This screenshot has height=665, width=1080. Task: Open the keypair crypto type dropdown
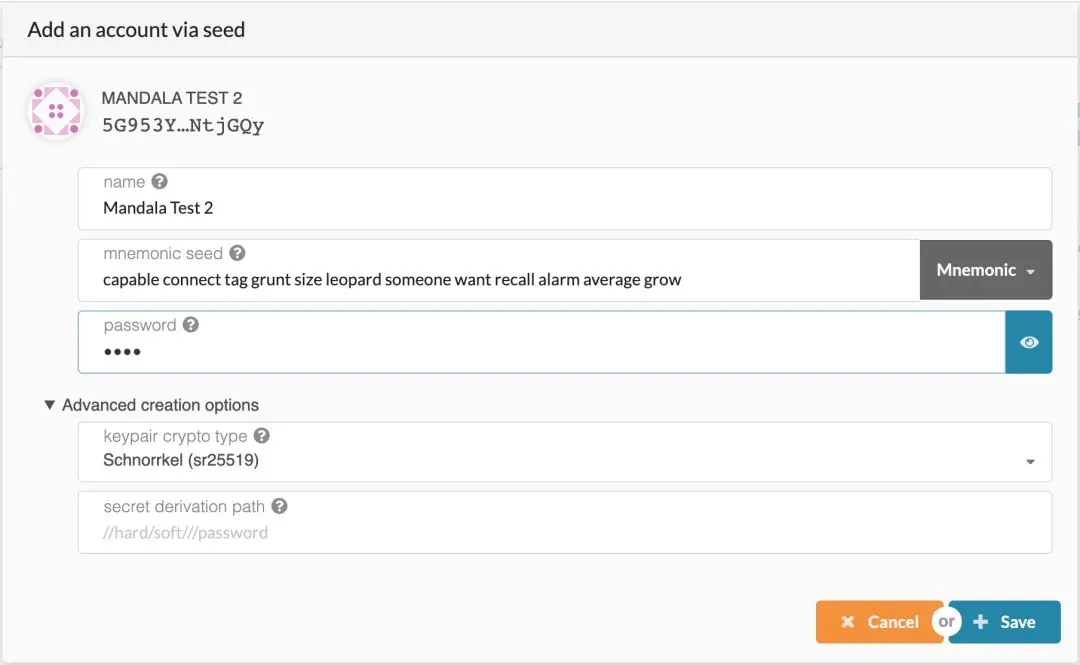tap(565, 460)
